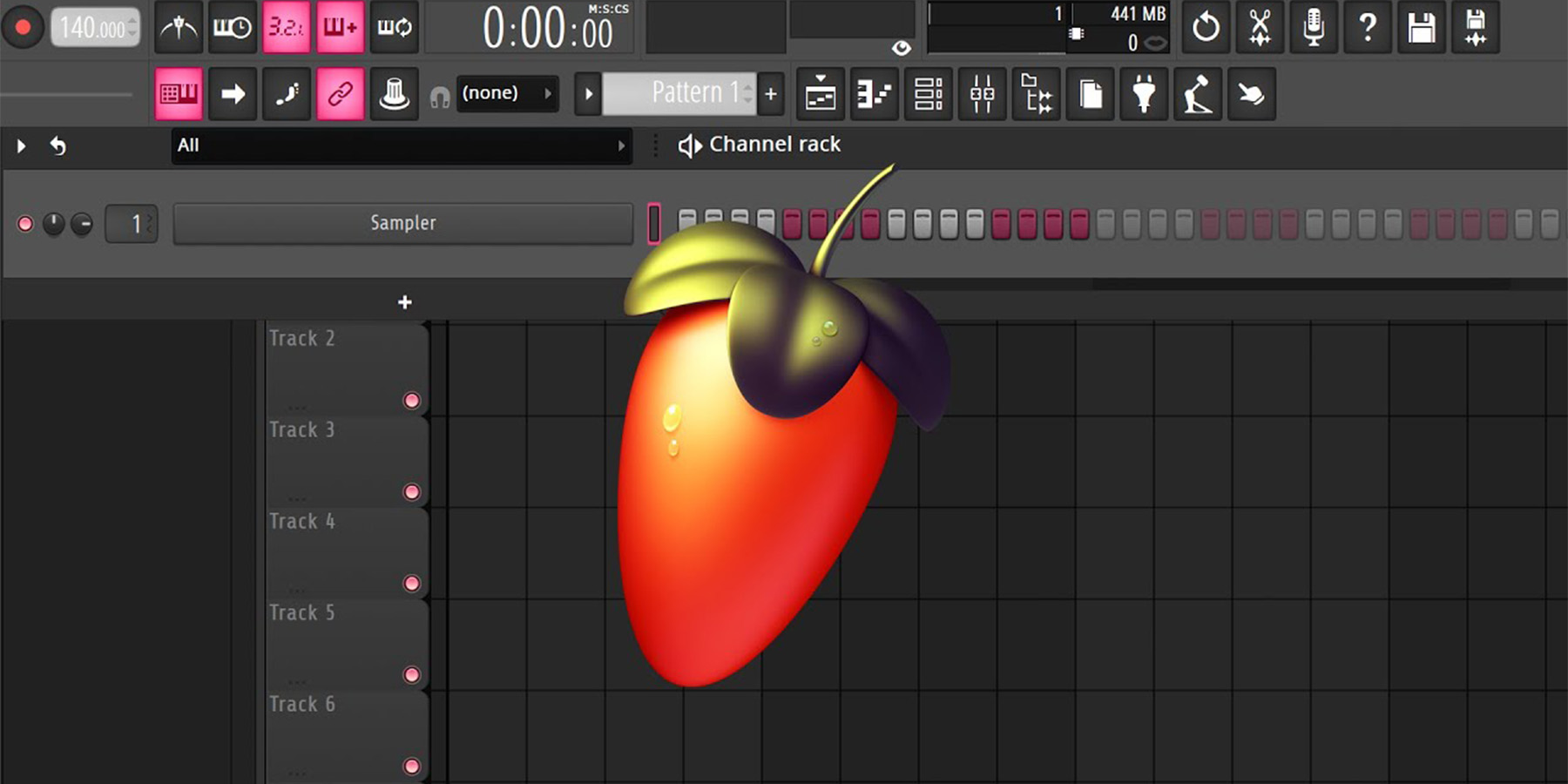Toggle the multilink to controllers chain icon

click(x=340, y=93)
